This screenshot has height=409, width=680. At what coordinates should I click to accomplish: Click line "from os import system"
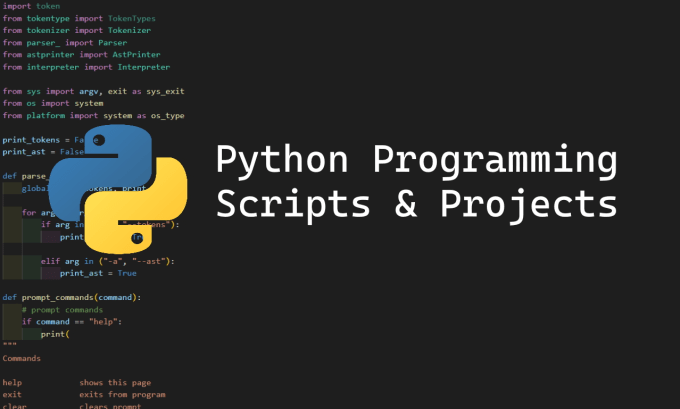[53, 103]
